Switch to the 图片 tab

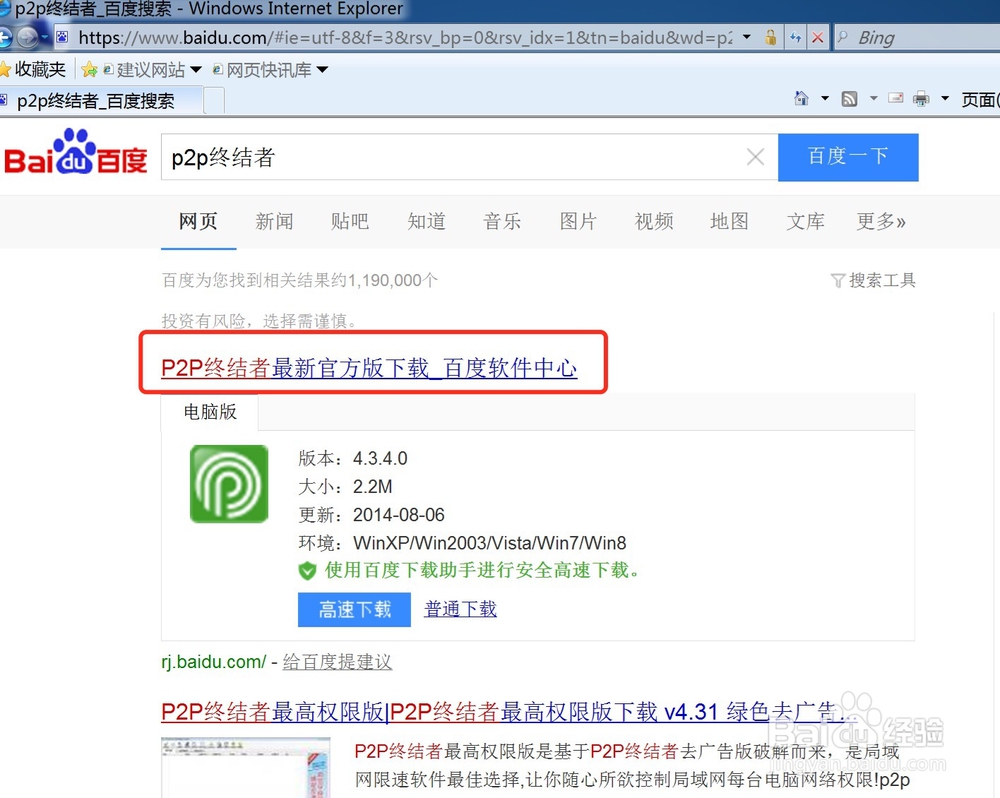578,221
